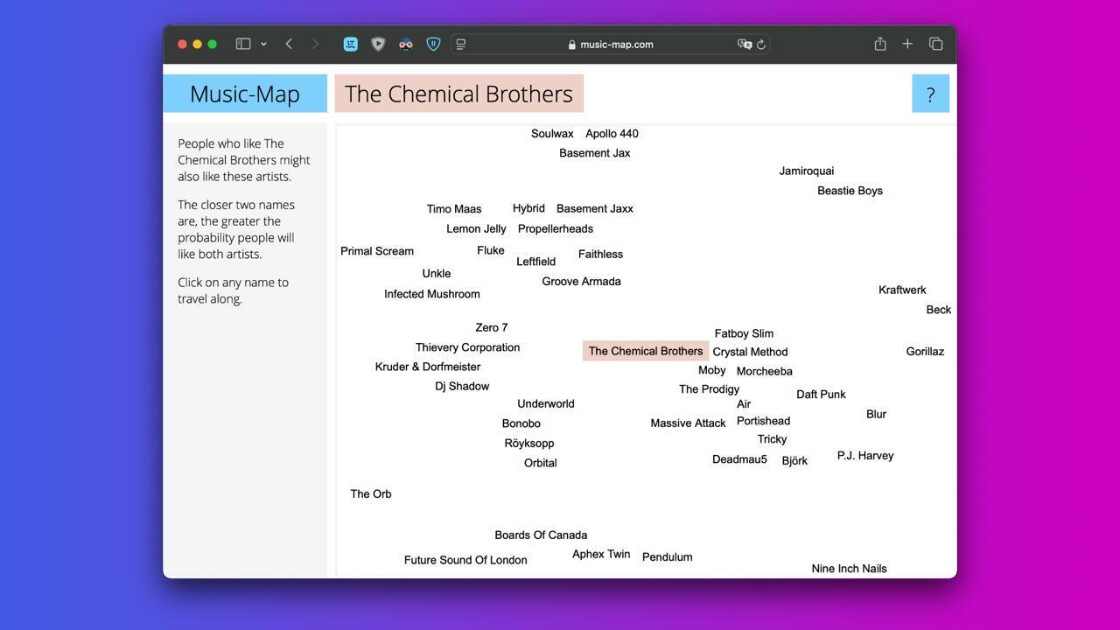Viewport: 1120px width, 630px height.
Task: Open Faithless artist
Action: (601, 254)
